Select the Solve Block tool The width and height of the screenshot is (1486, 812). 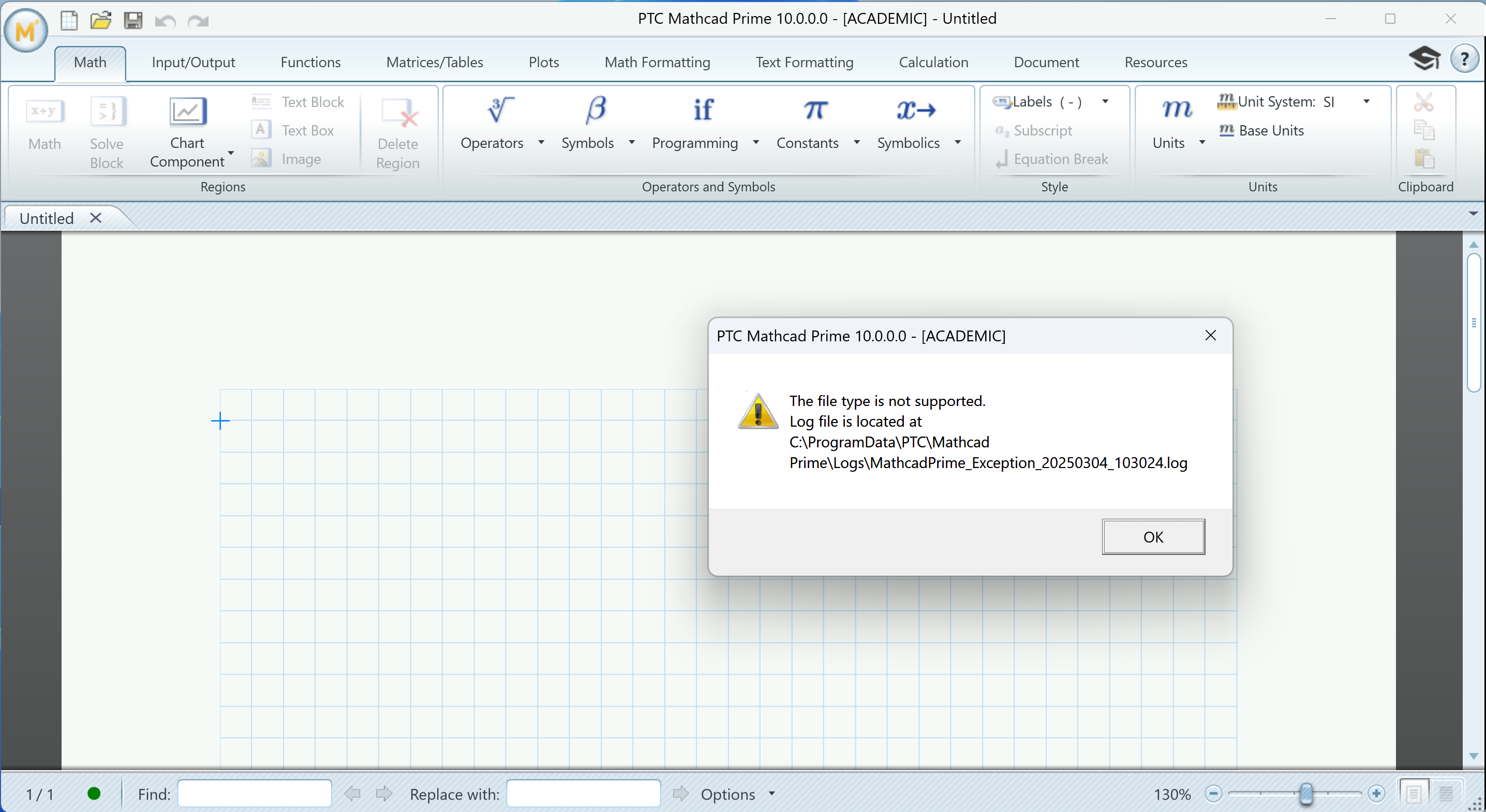[106, 131]
